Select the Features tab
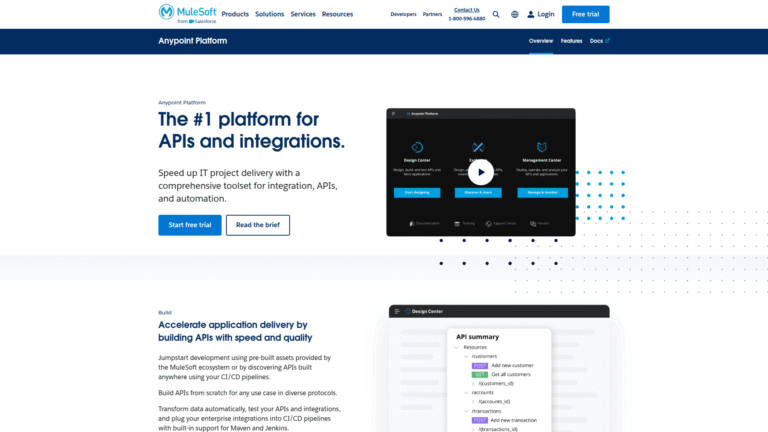 571,41
